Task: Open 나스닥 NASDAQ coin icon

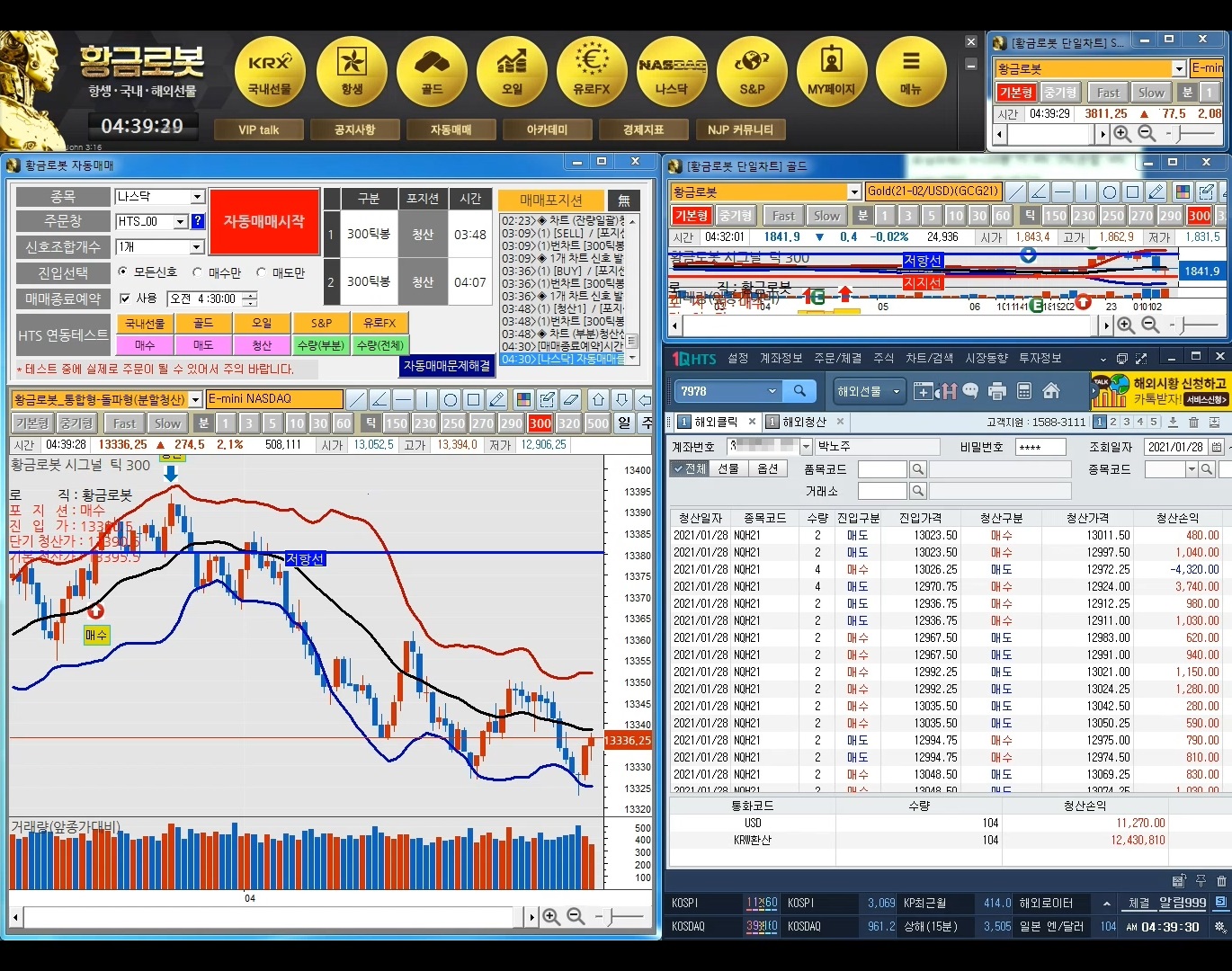Action: (672, 72)
